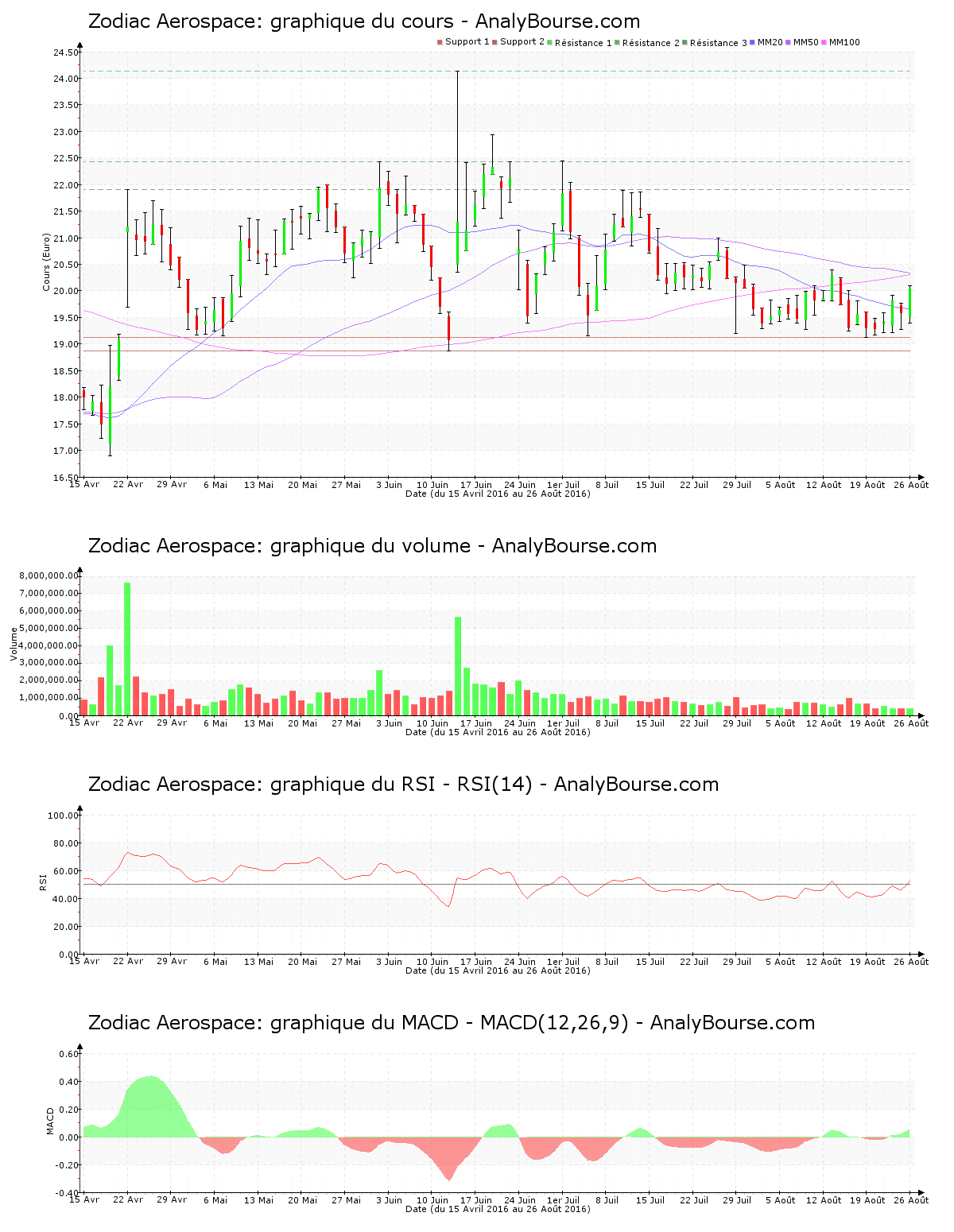954x1232 pixels.
Task: Click the 'RSI' vertical axis label
Action: (x=42, y=881)
